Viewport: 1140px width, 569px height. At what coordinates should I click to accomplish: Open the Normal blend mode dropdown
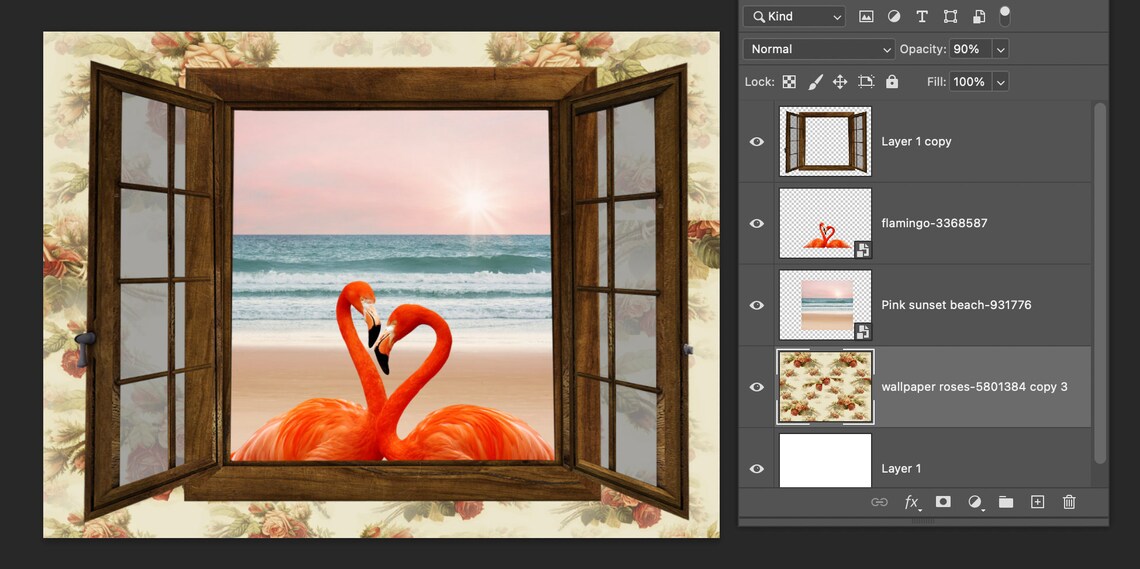[819, 49]
